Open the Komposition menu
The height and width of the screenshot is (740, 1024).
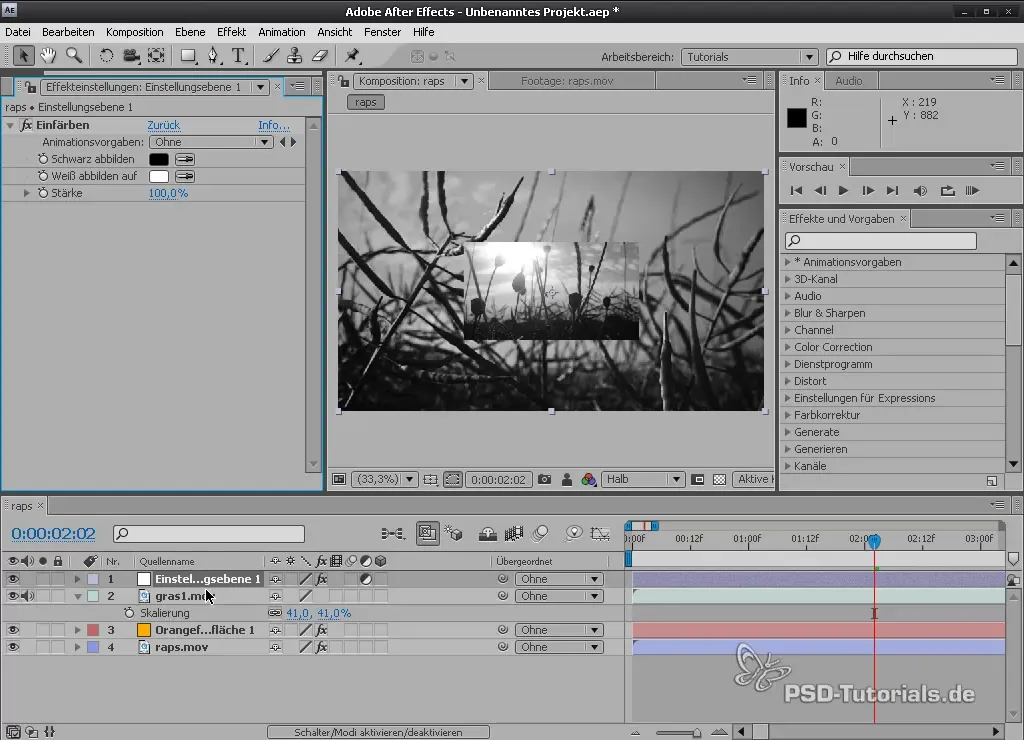[x=135, y=32]
